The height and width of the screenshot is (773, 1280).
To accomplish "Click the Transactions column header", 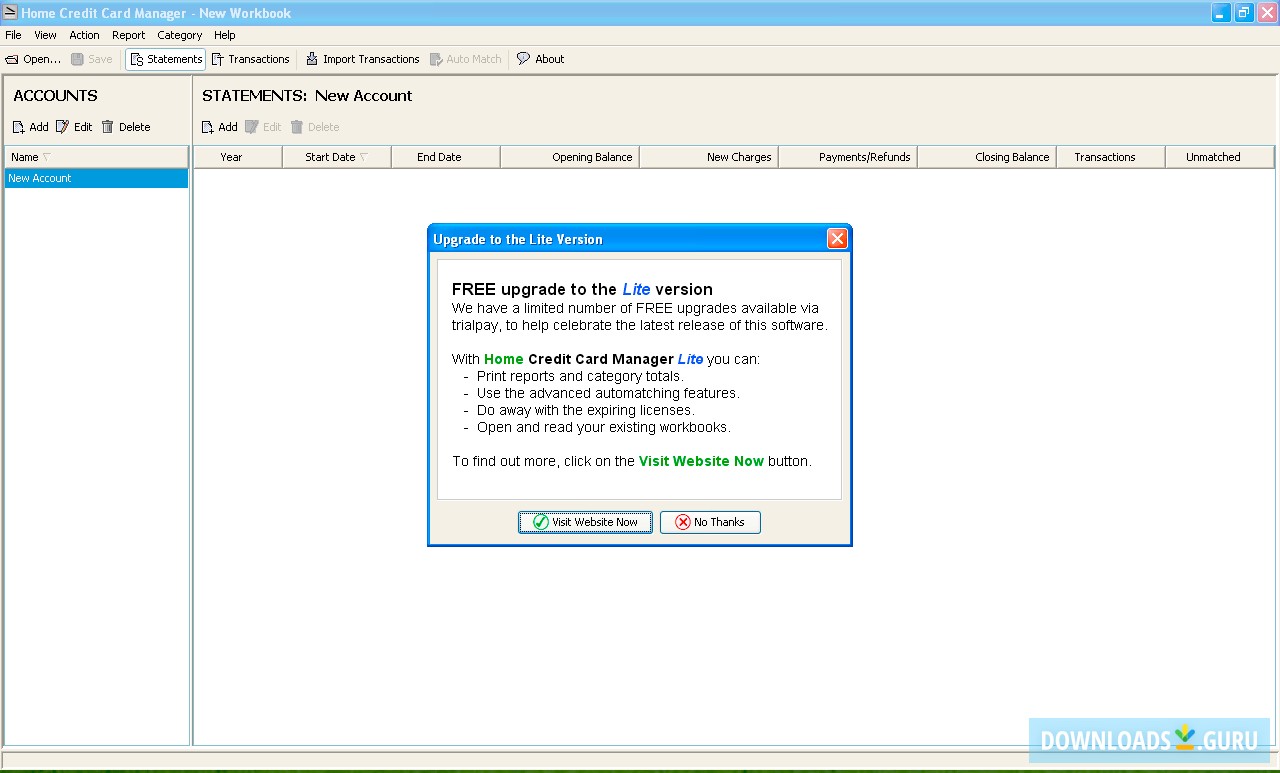I will pyautogui.click(x=1111, y=157).
